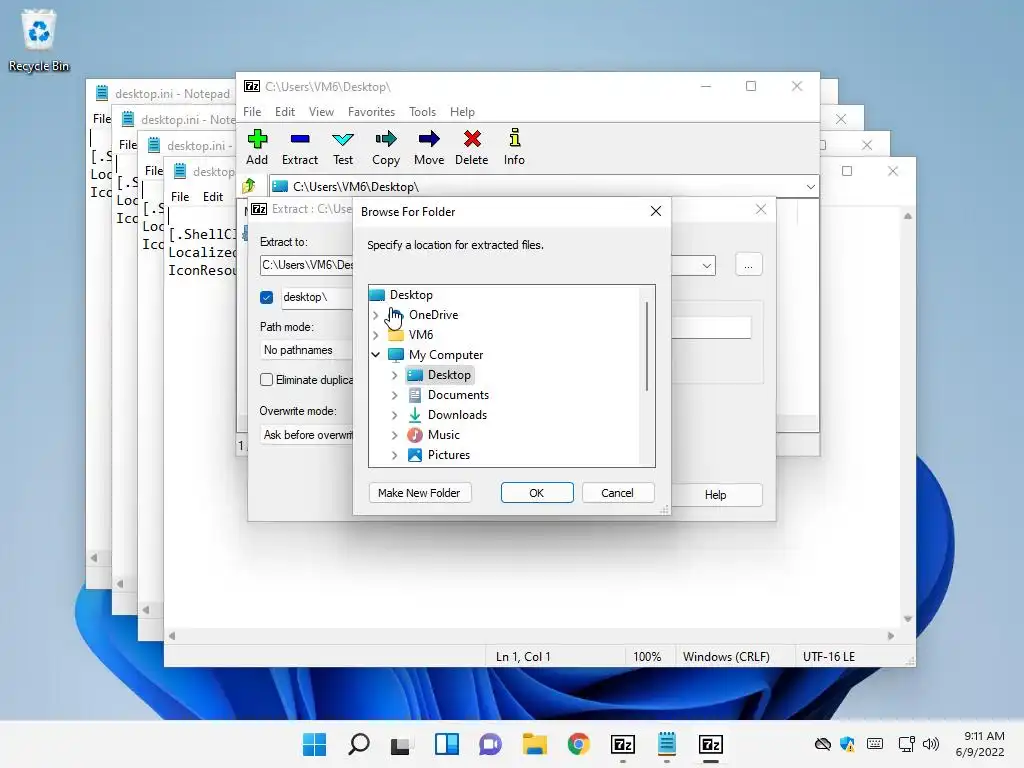Click the Extract to path field
The width and height of the screenshot is (1024, 768).
coord(306,264)
